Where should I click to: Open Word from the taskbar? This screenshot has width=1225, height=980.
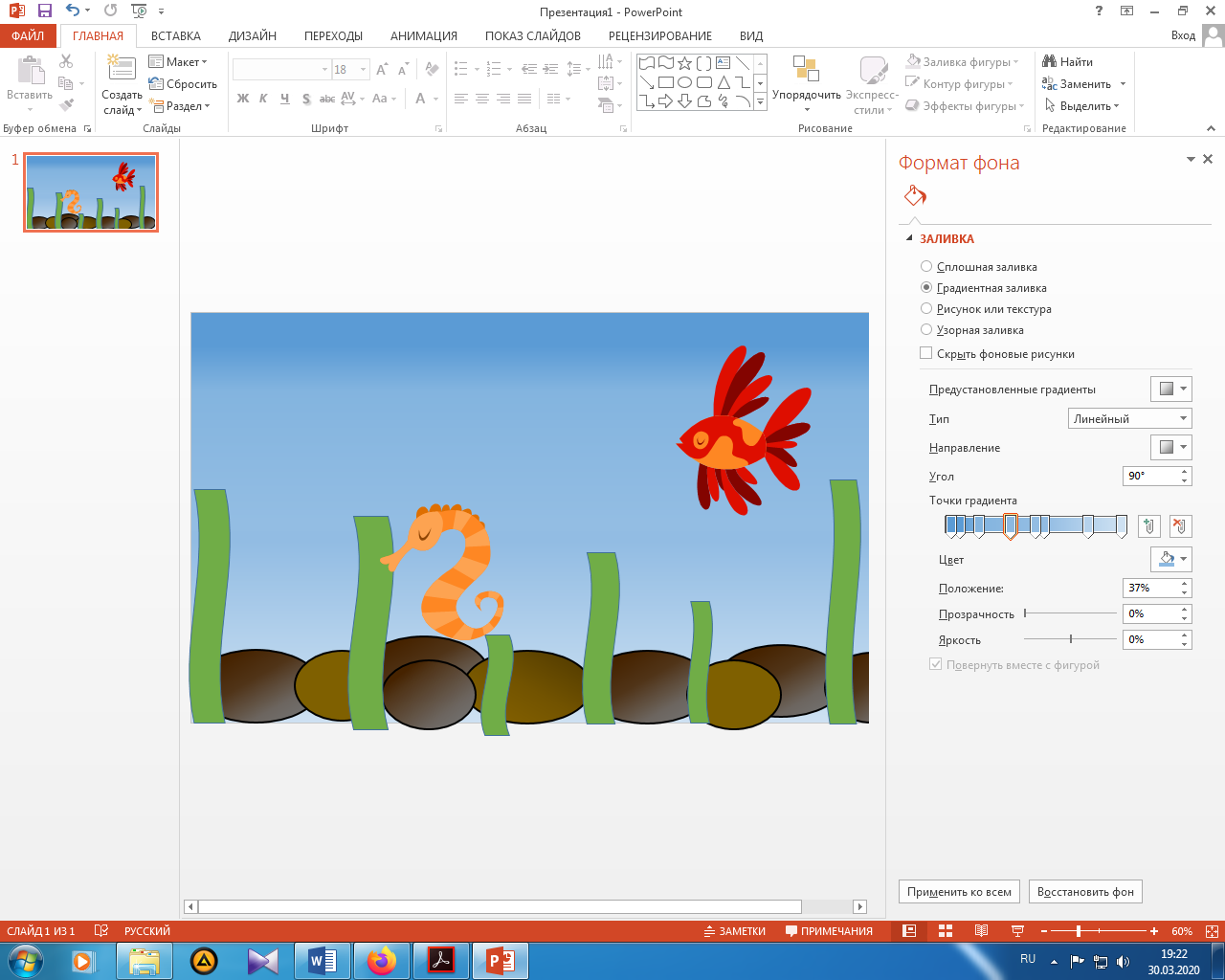click(323, 961)
